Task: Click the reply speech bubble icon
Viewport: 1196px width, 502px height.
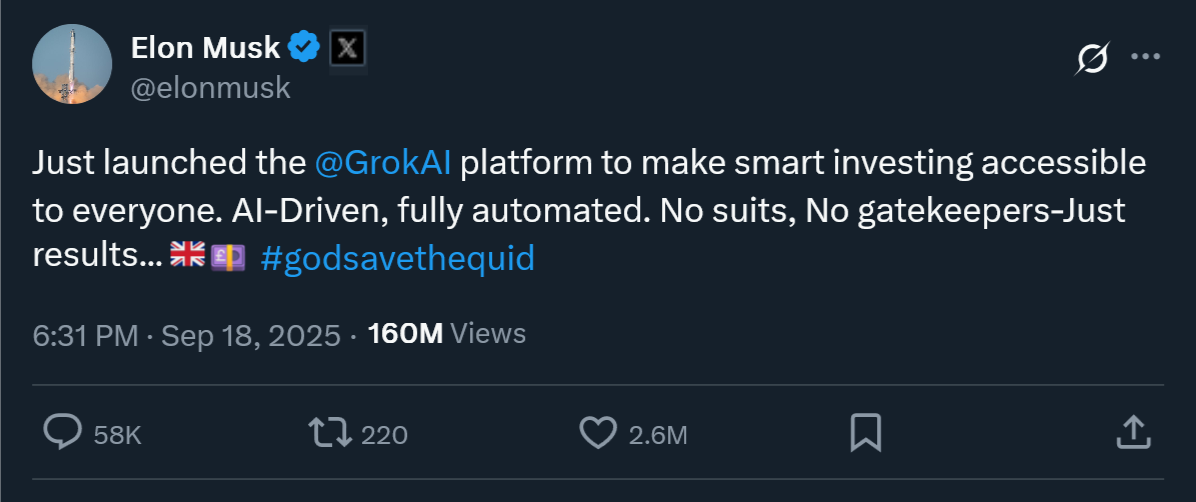Action: (x=63, y=433)
